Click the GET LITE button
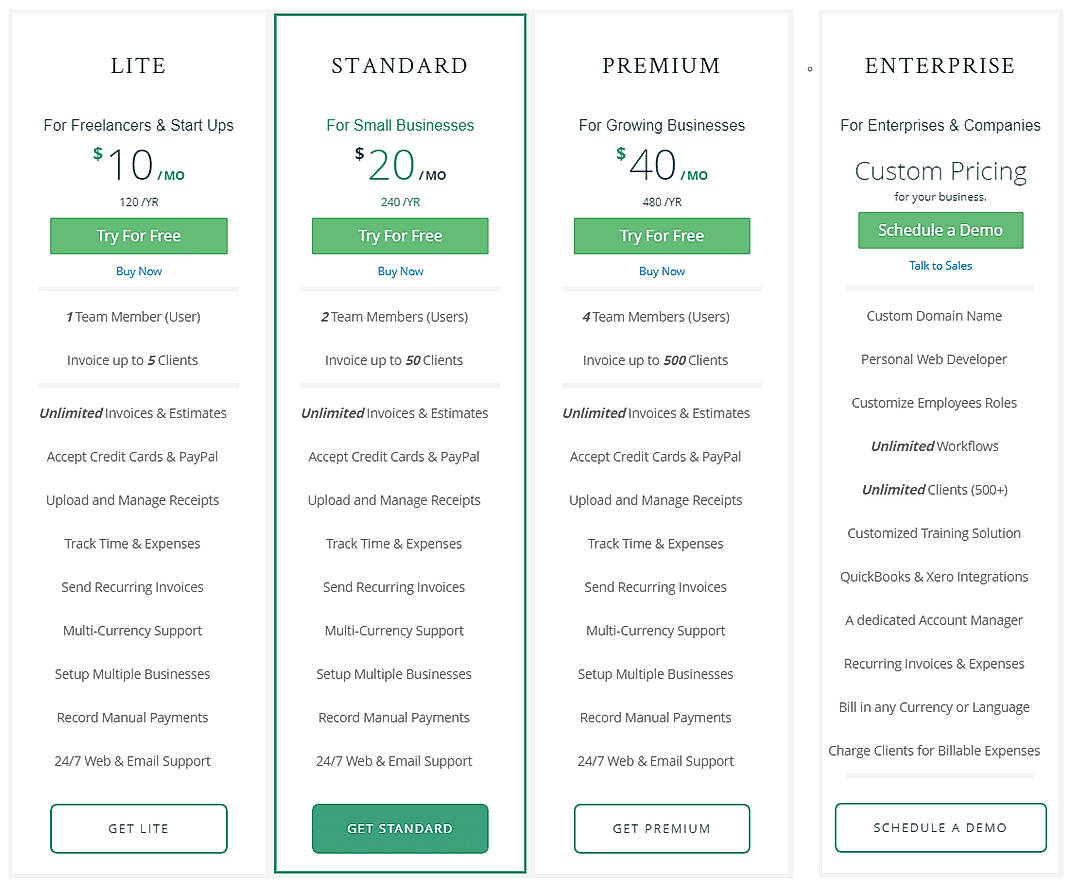 pyautogui.click(x=138, y=827)
